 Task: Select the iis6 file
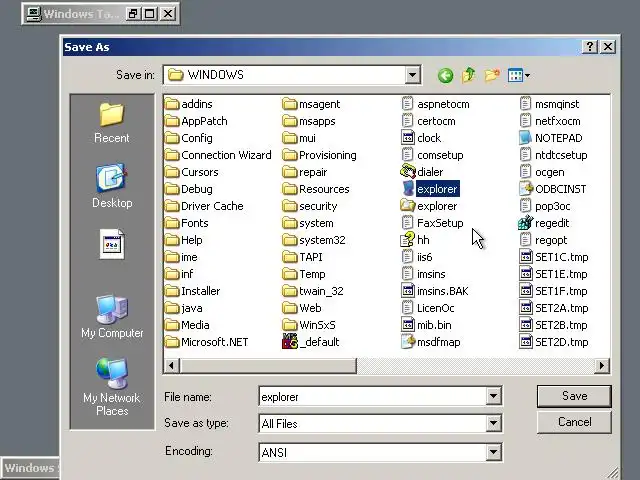[x=416, y=257]
